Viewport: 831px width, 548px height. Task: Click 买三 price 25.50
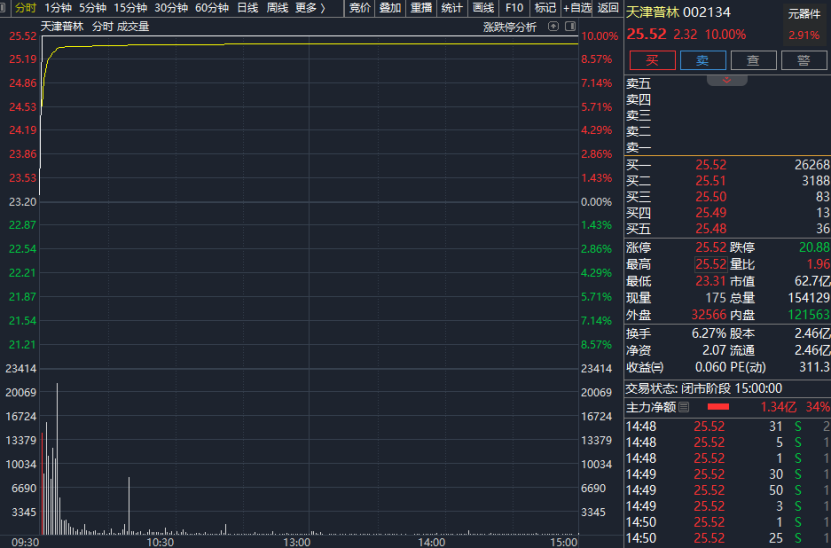coord(711,197)
